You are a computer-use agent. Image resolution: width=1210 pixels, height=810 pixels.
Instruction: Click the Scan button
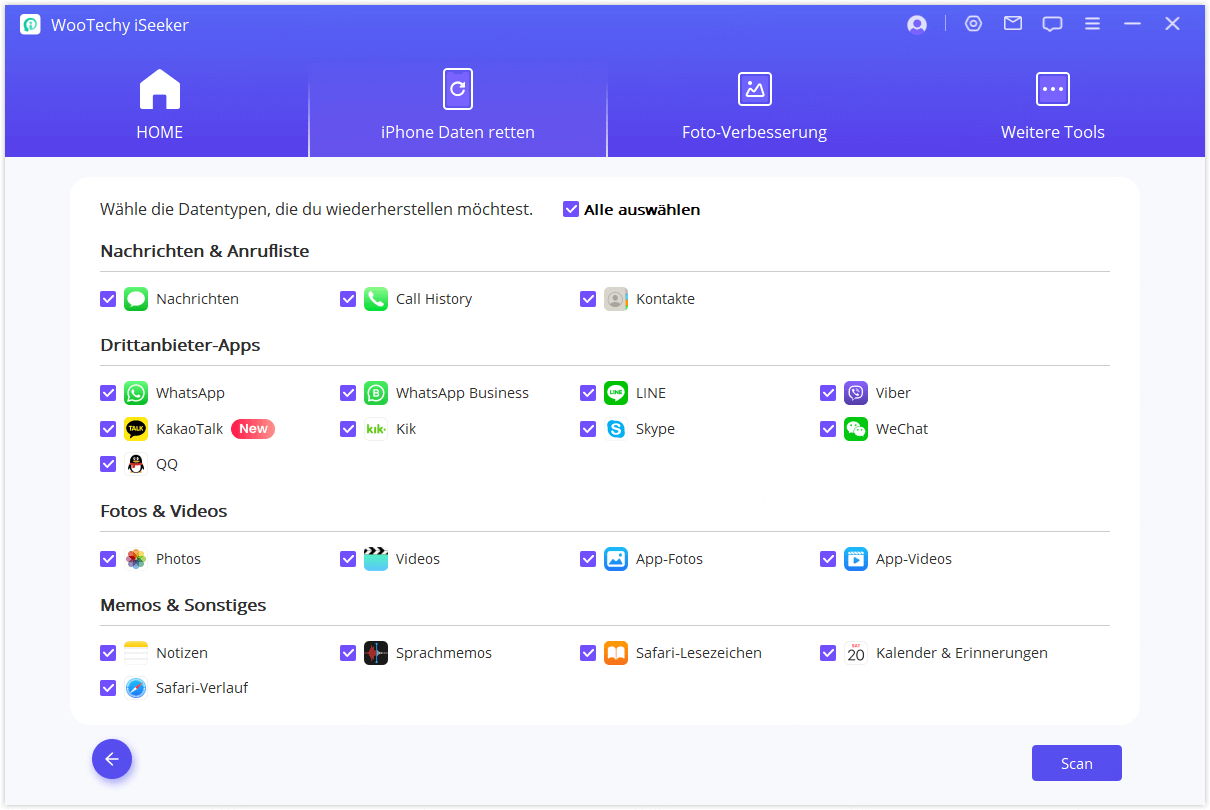(1076, 762)
